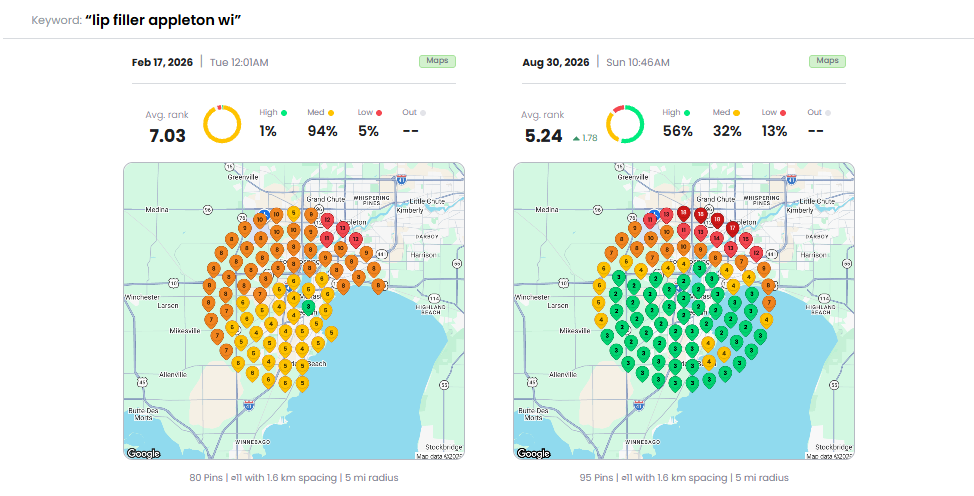Click the 56% High value
Screen dimensions: 974x496
click(678, 131)
